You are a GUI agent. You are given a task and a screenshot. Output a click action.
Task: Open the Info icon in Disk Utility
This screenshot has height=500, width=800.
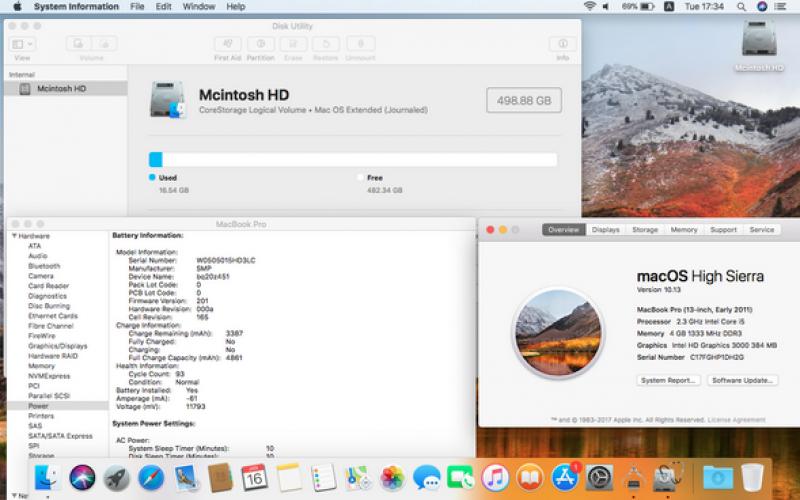click(563, 44)
